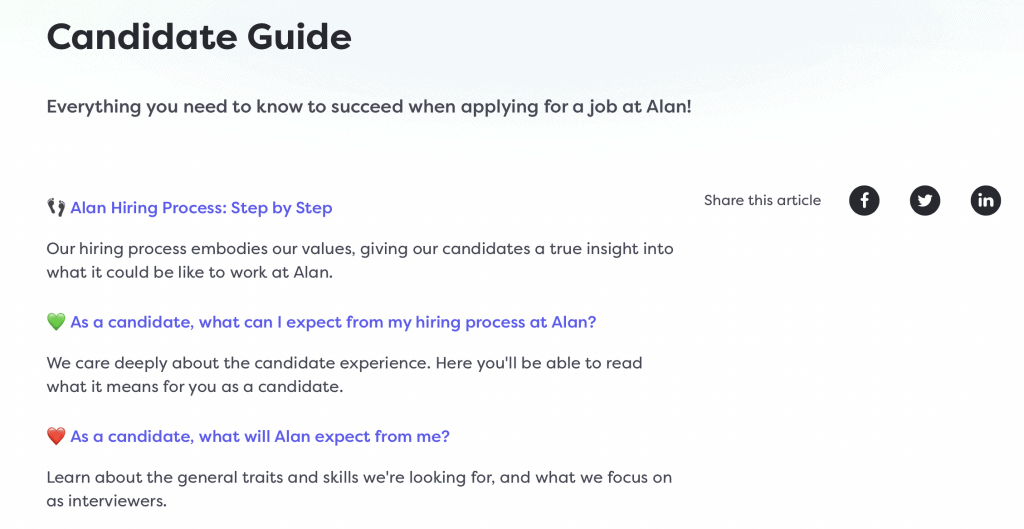1024x529 pixels.
Task: Click the 'Learn about the general traits' text
Action: pos(359,477)
